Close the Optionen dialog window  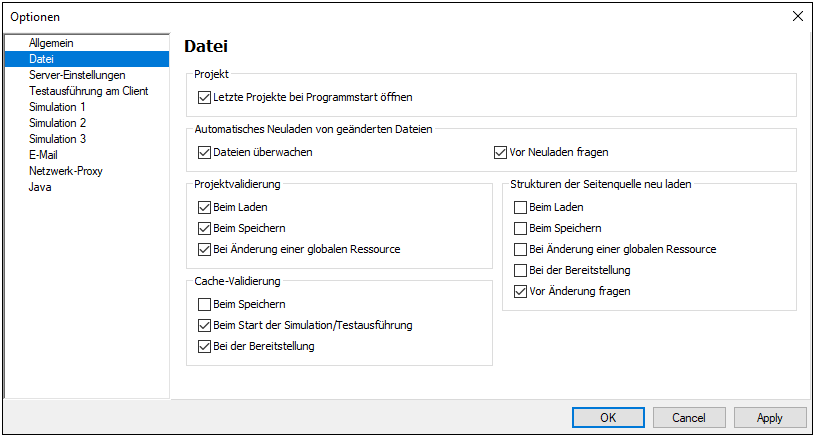[797, 16]
